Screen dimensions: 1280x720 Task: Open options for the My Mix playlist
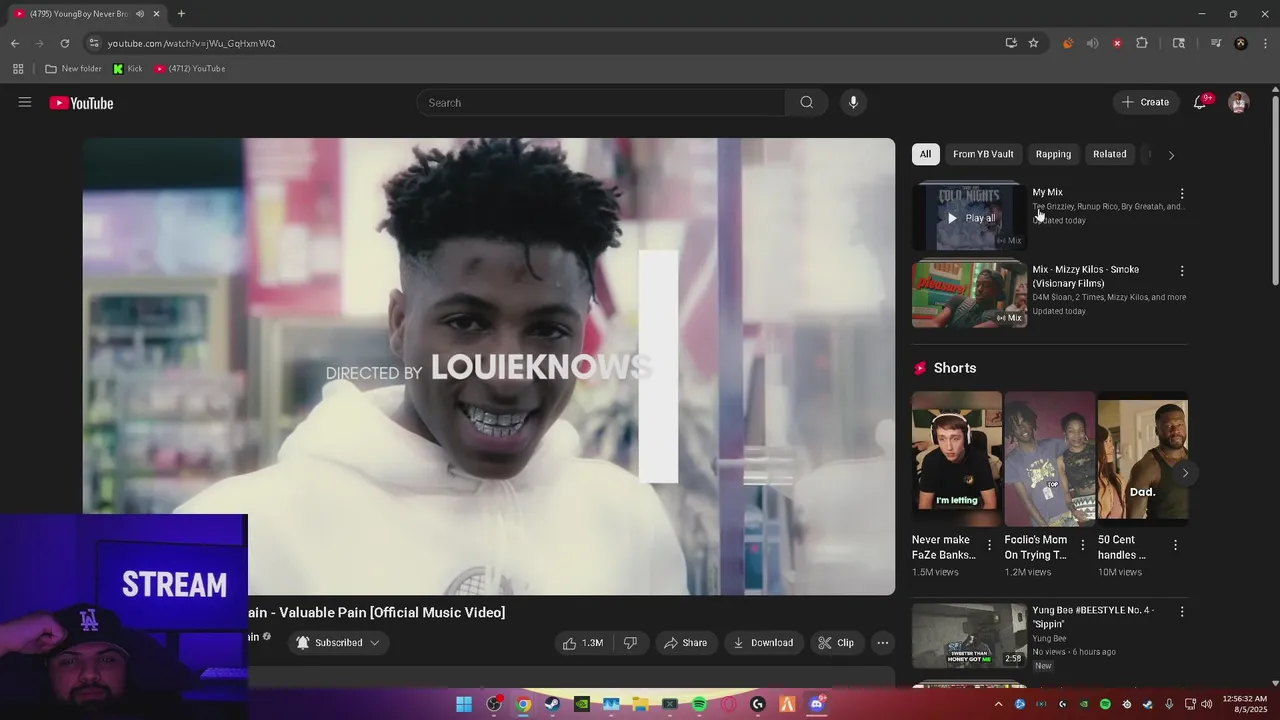pos(1182,194)
